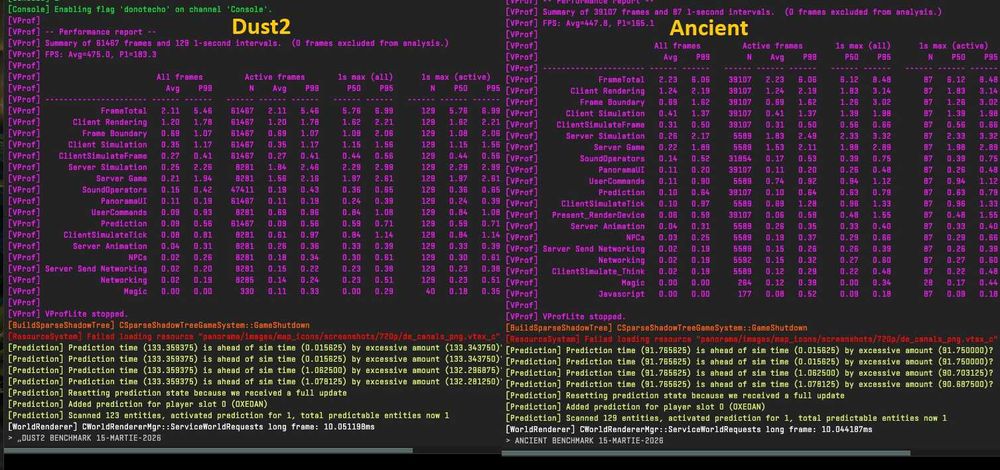Click Prediction line ending '(90.687500)'
The height and width of the screenshot is (470, 1000).
tap(751, 384)
